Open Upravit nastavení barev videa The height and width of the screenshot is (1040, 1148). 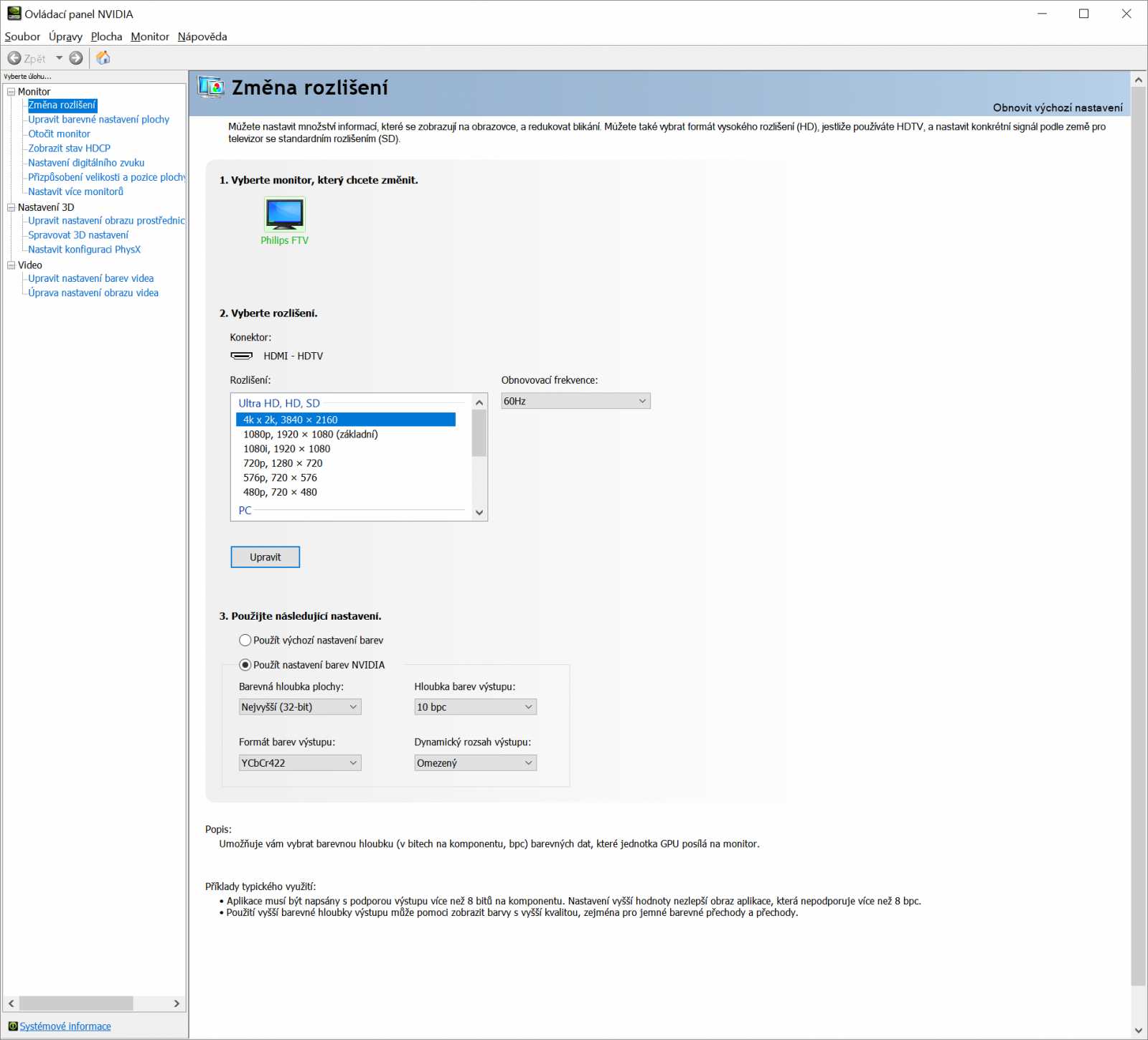[91, 278]
